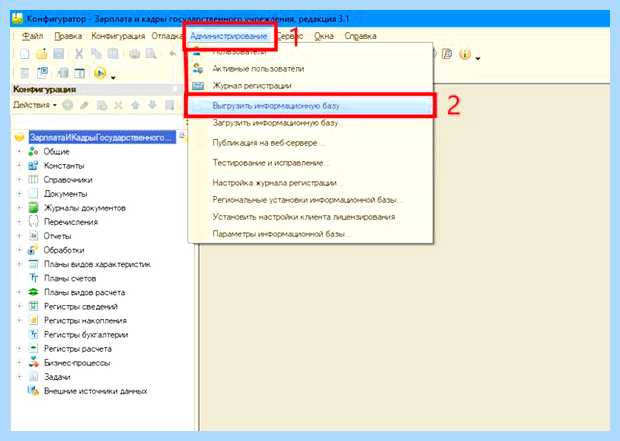Click the move up arrow in configuration panel
Screen dimensions: 620x441
coord(136,105)
